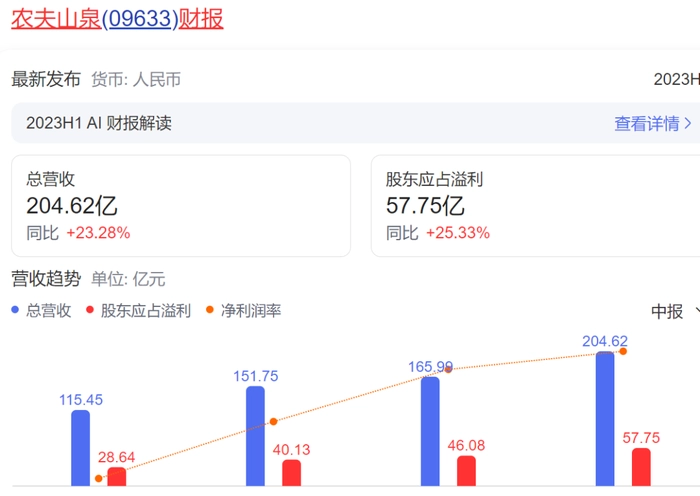
Task: Click the blue bar labeled 204.62
Action: click(x=605, y=418)
